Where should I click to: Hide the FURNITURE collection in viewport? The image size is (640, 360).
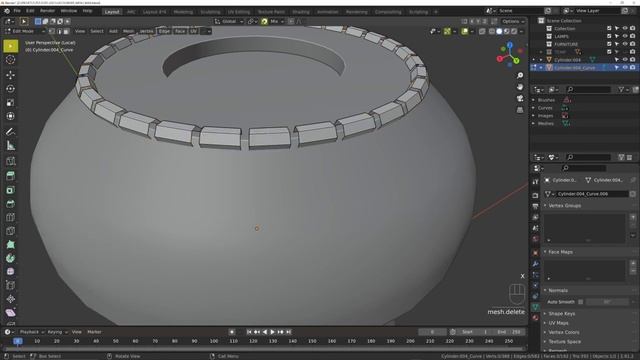[625, 44]
